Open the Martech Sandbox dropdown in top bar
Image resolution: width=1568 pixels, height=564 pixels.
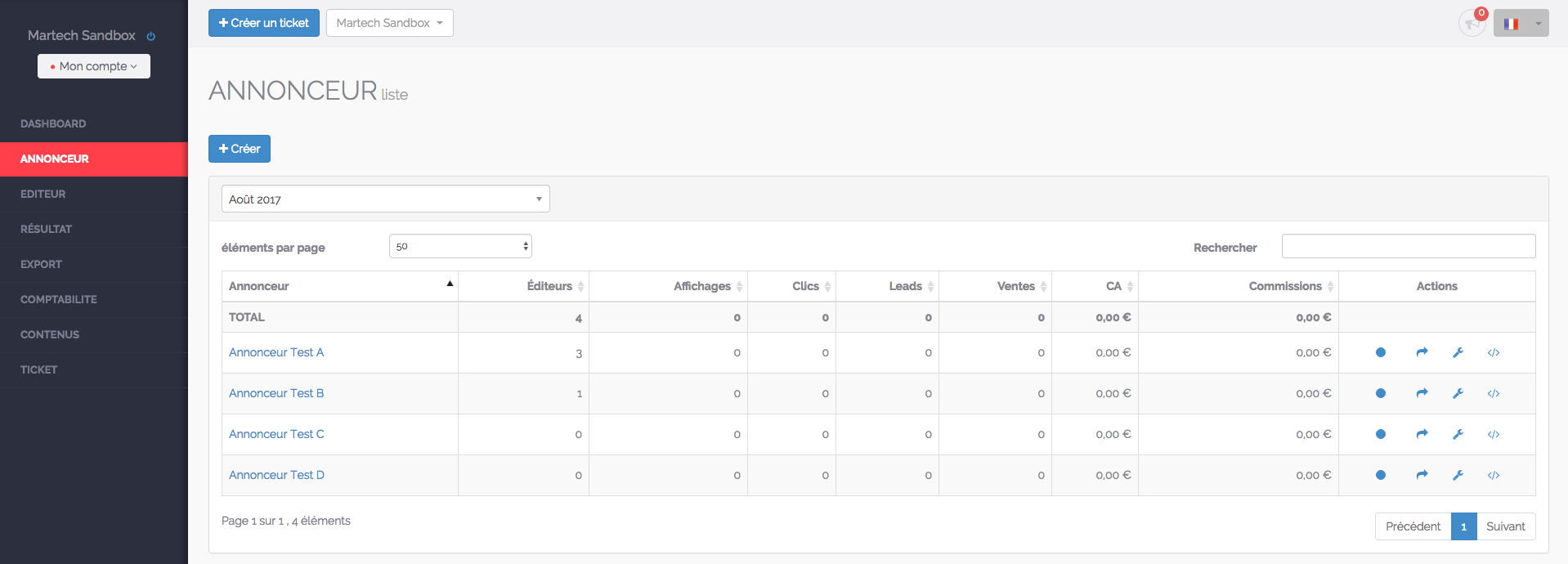click(390, 23)
